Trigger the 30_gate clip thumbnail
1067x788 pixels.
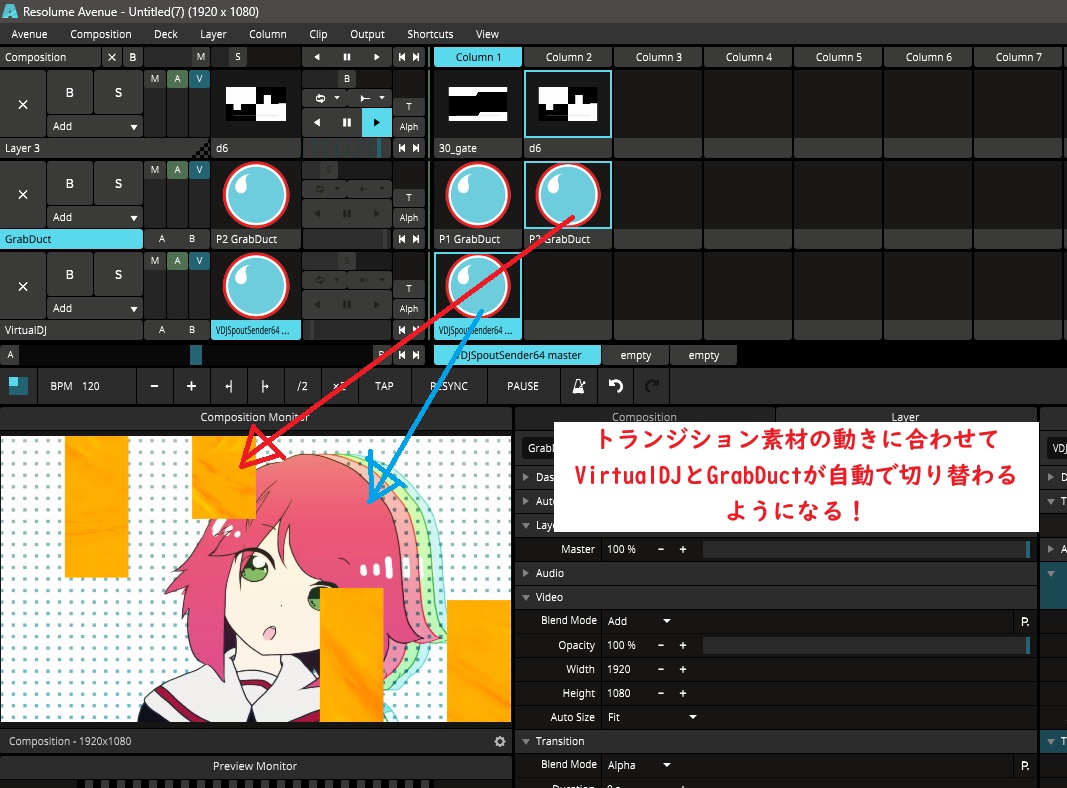click(478, 104)
